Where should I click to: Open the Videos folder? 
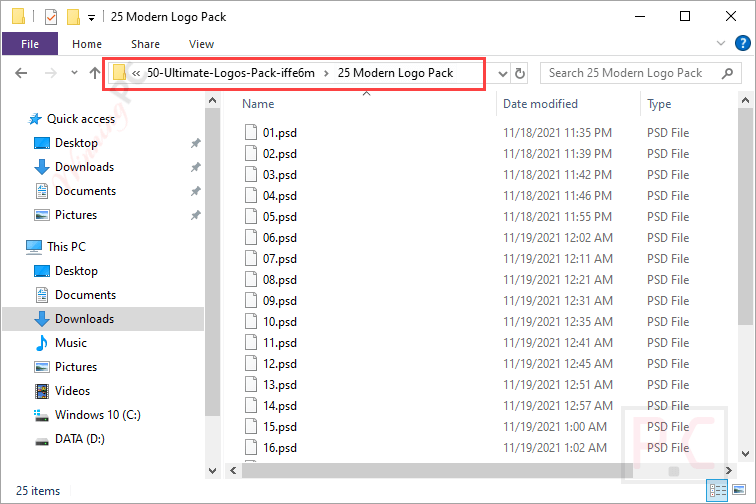[72, 391]
